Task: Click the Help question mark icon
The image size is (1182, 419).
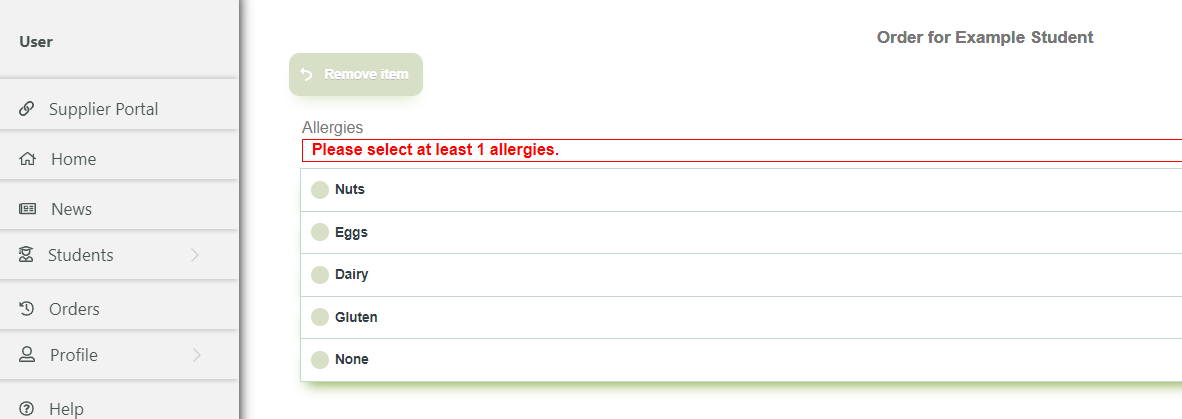Action: click(x=27, y=409)
